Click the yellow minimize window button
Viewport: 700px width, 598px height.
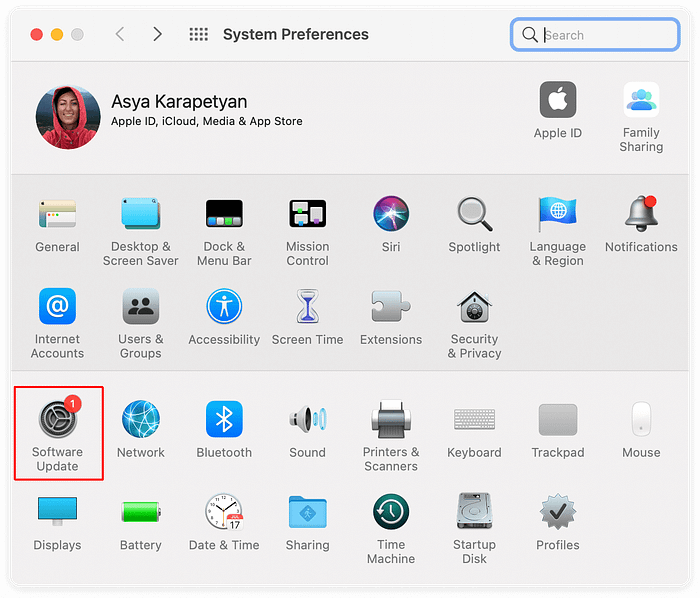tap(57, 34)
